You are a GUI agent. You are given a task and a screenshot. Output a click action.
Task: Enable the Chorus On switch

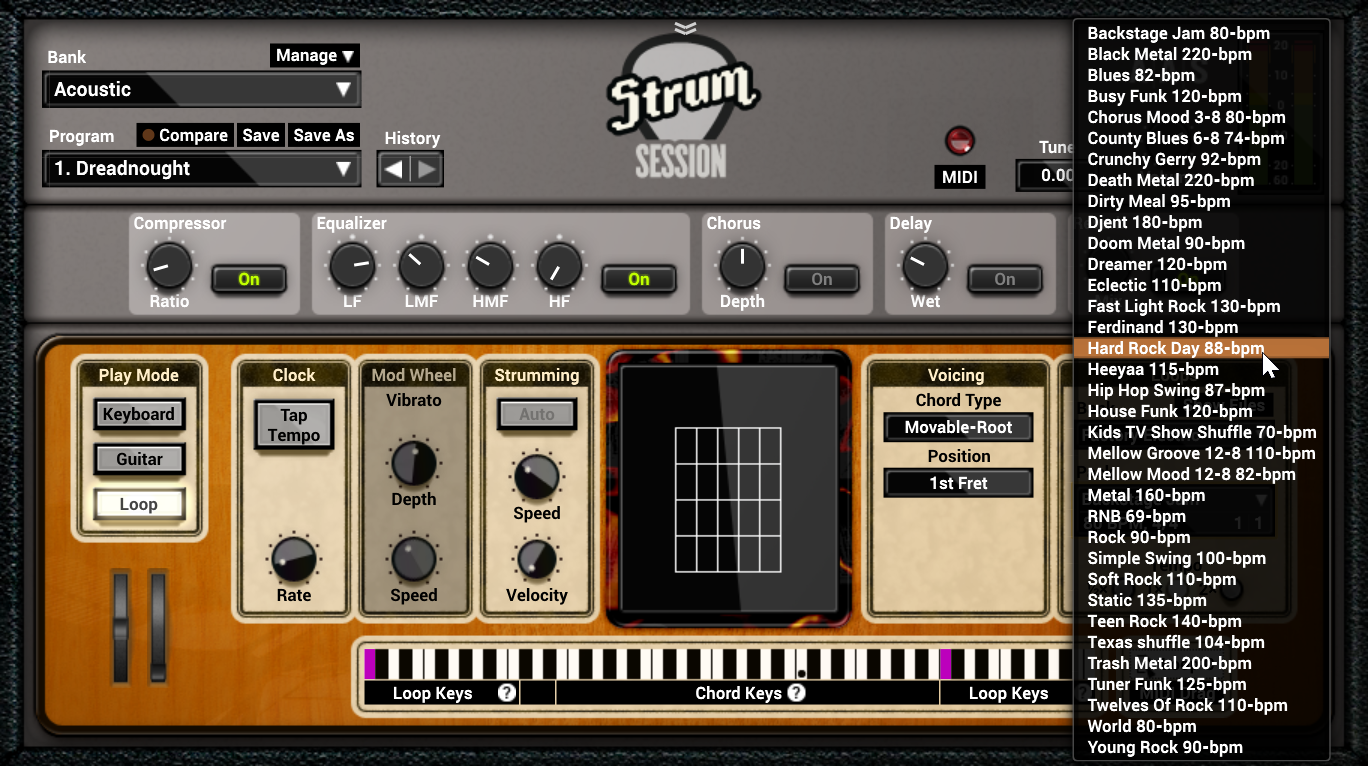[821, 279]
